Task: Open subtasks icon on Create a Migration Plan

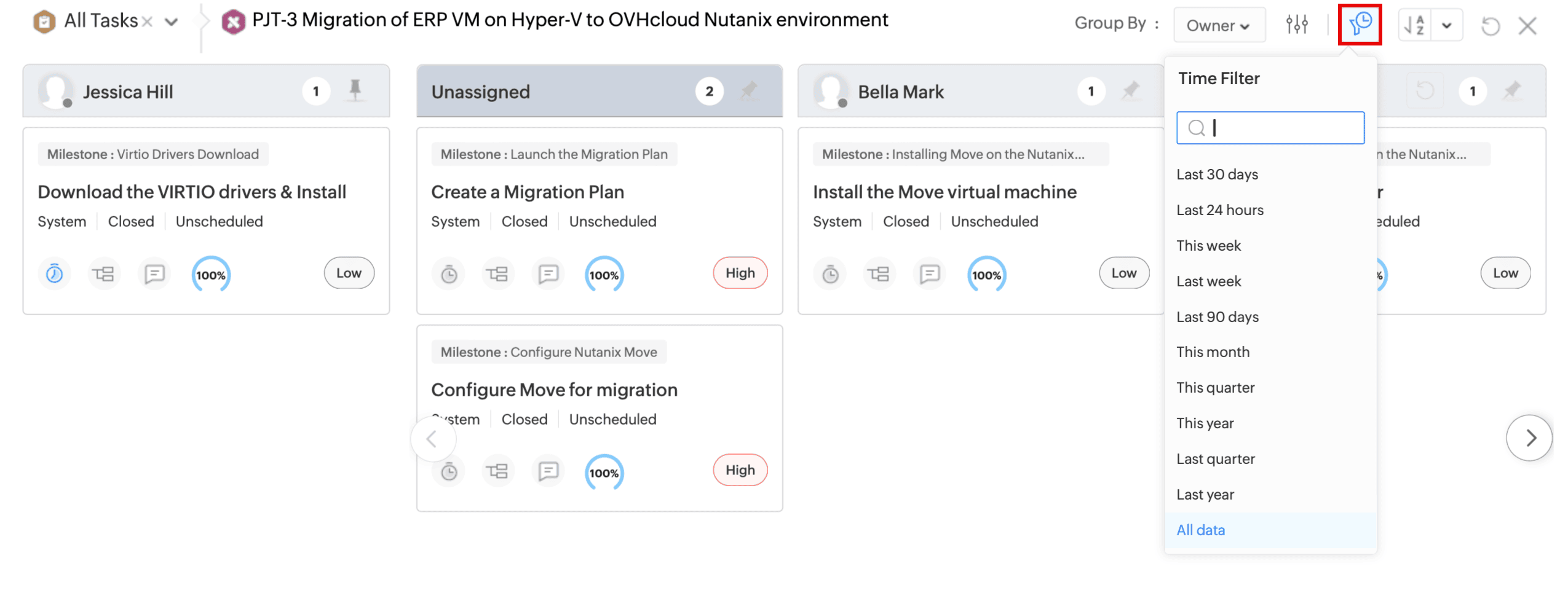Action: pos(497,273)
